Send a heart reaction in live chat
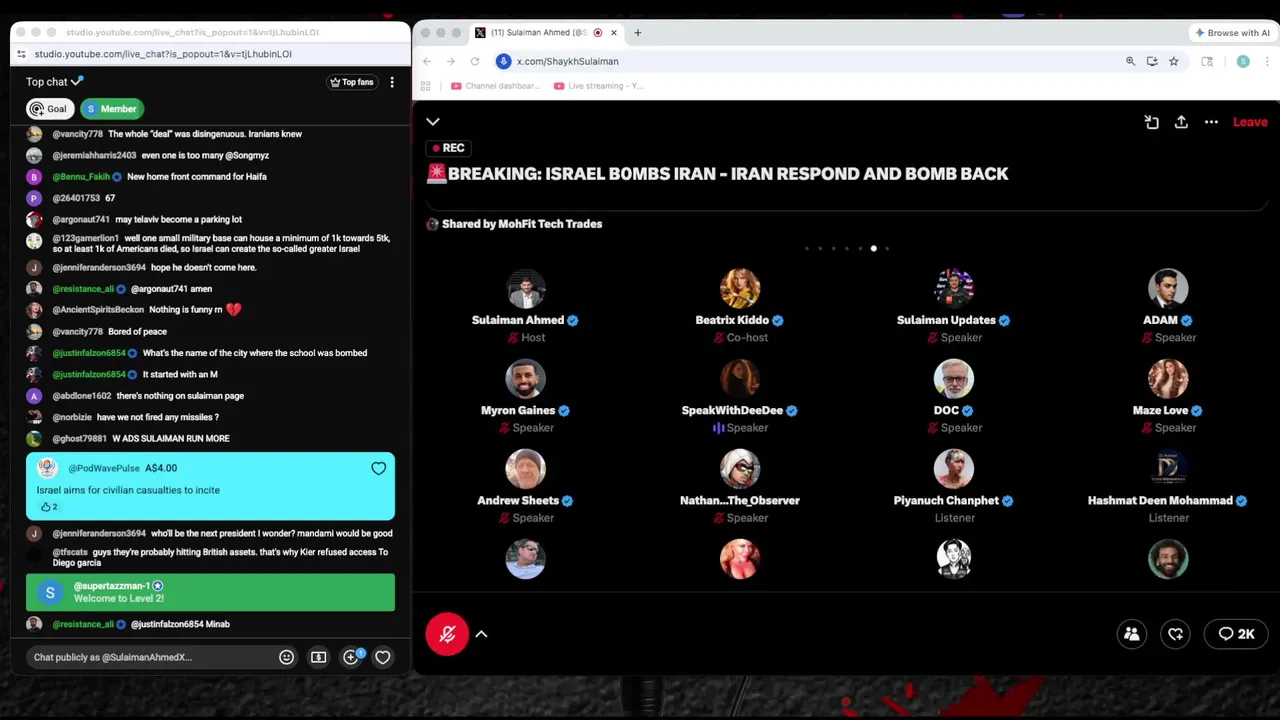The image size is (1280, 720). pos(382,657)
